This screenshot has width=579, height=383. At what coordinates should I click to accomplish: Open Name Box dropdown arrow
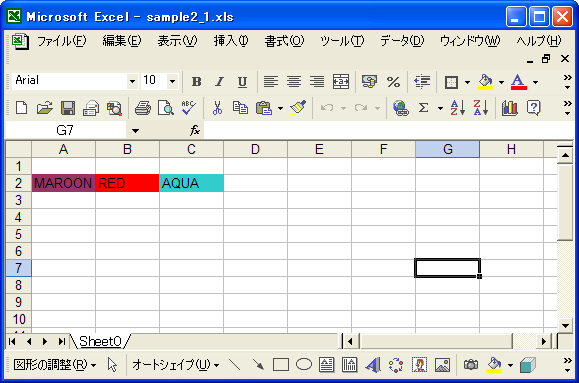(135, 130)
